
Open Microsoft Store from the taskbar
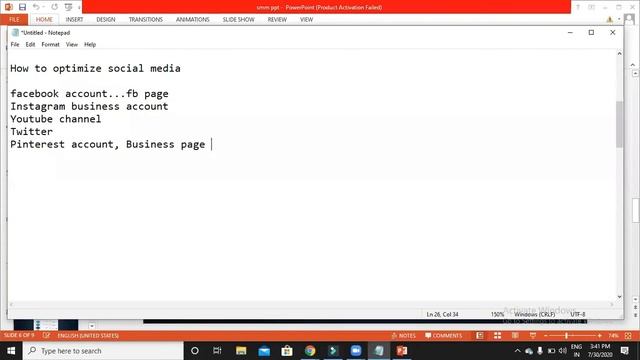click(287, 351)
